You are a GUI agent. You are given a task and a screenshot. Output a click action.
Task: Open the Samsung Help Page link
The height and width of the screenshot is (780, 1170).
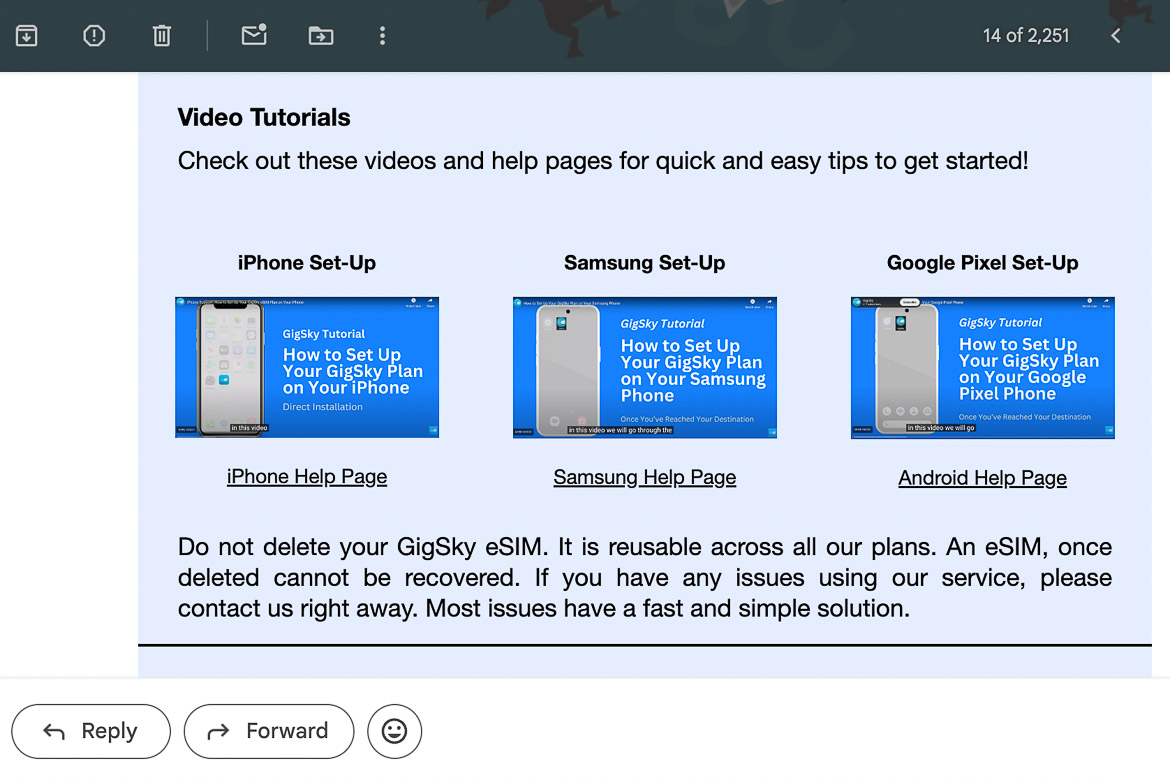[644, 477]
